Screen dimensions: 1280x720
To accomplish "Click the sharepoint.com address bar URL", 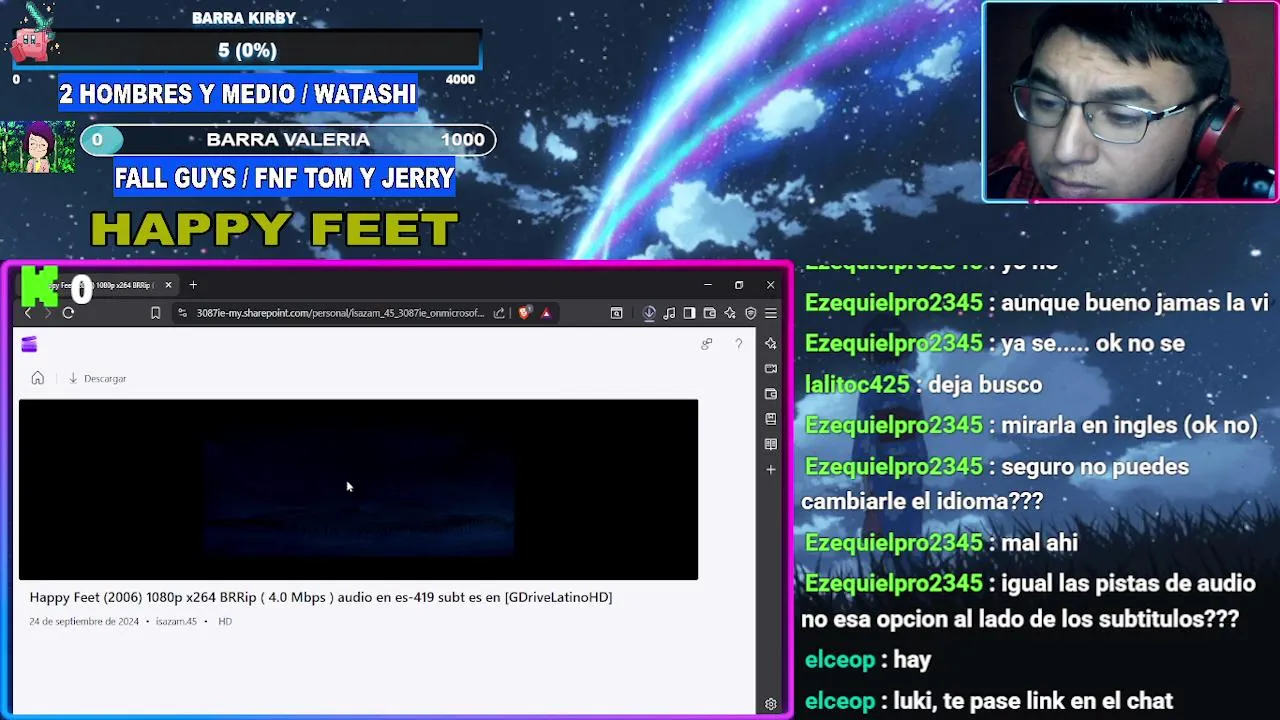I will [340, 313].
